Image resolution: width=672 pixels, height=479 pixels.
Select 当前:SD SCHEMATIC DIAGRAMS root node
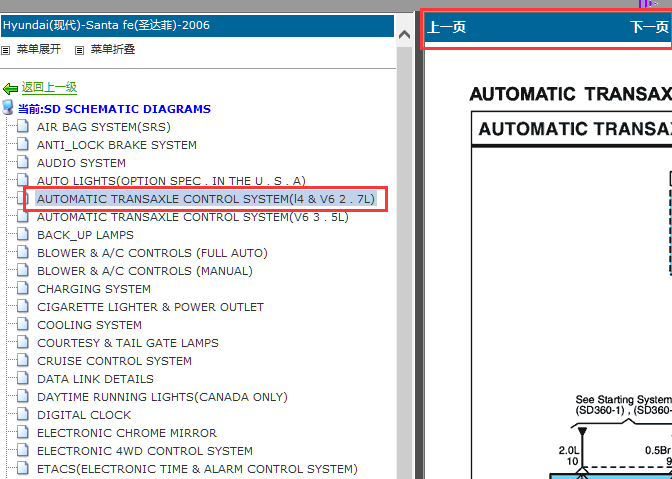(x=114, y=109)
